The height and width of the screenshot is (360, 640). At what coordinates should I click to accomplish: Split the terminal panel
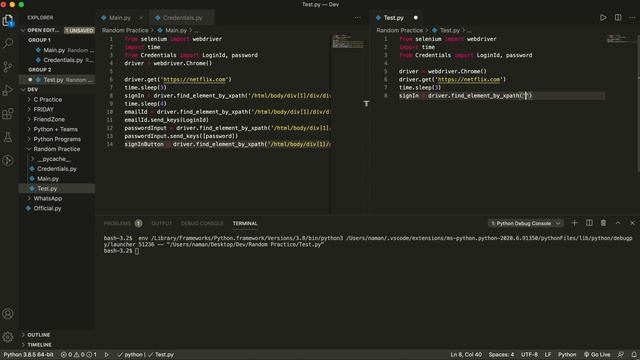click(x=589, y=223)
